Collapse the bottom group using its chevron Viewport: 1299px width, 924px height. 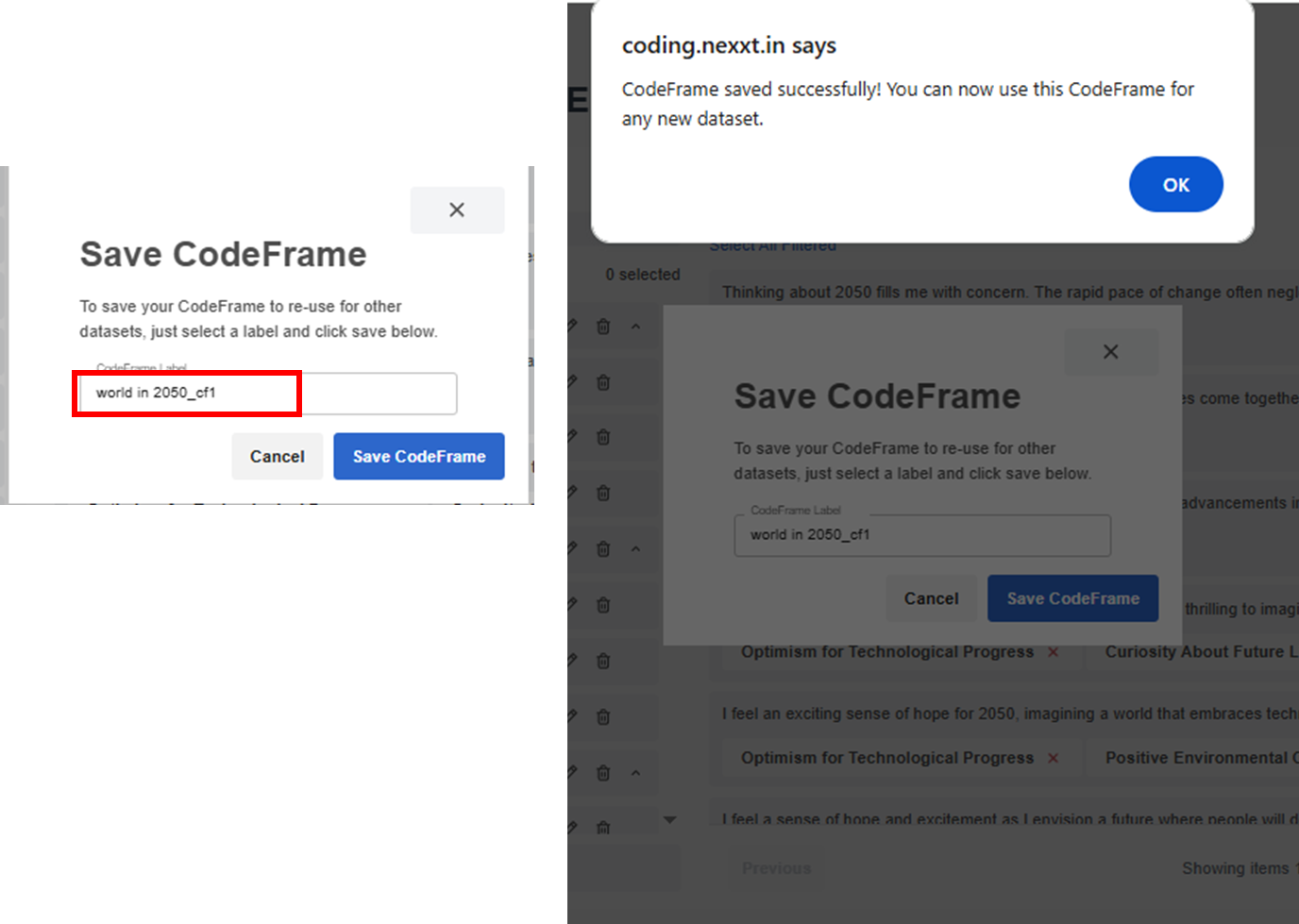(x=635, y=773)
